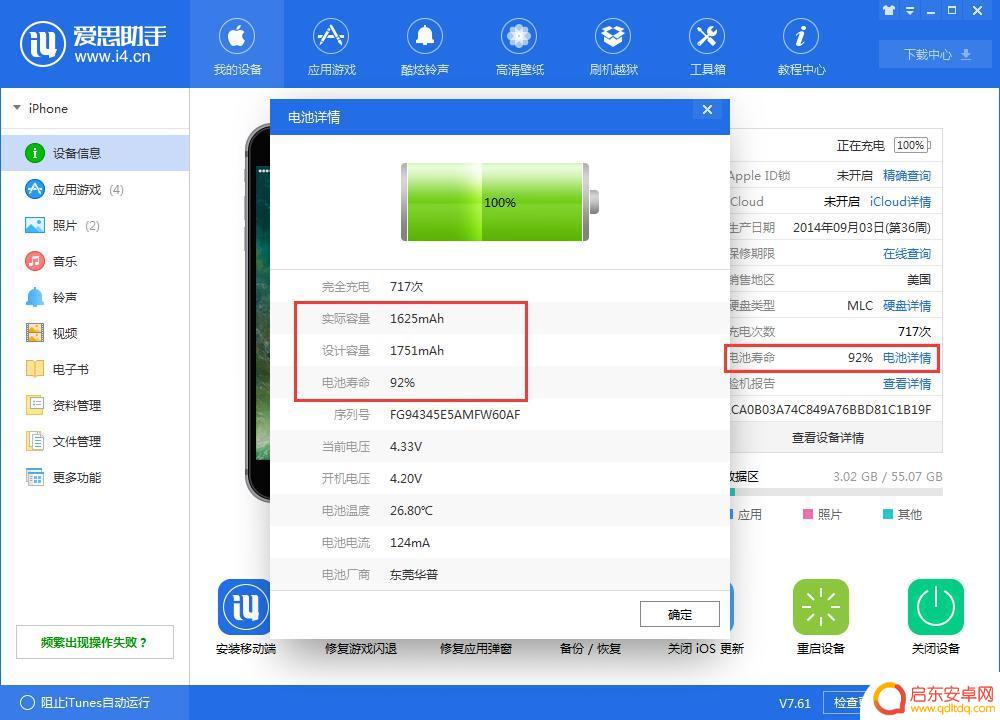Viewport: 1000px width, 720px height.
Task: Click 重启设备 green restart icon
Action: [820, 606]
